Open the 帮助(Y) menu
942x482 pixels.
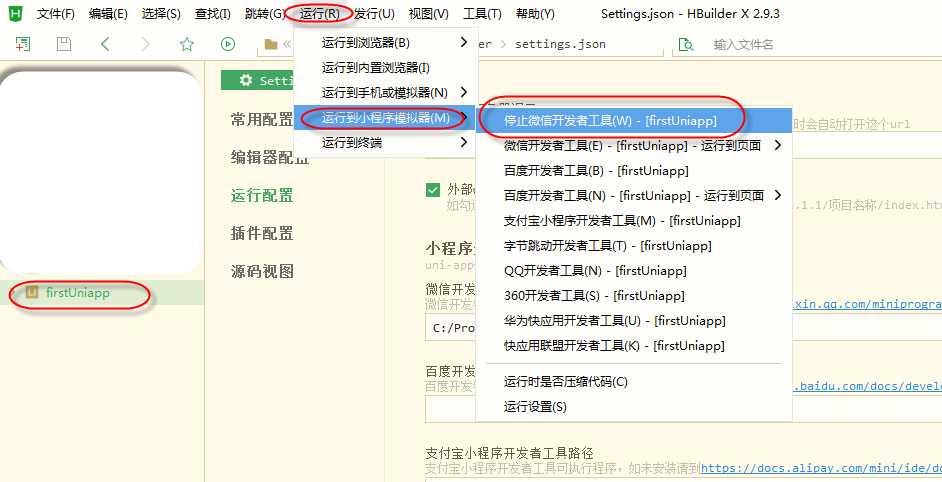point(535,14)
